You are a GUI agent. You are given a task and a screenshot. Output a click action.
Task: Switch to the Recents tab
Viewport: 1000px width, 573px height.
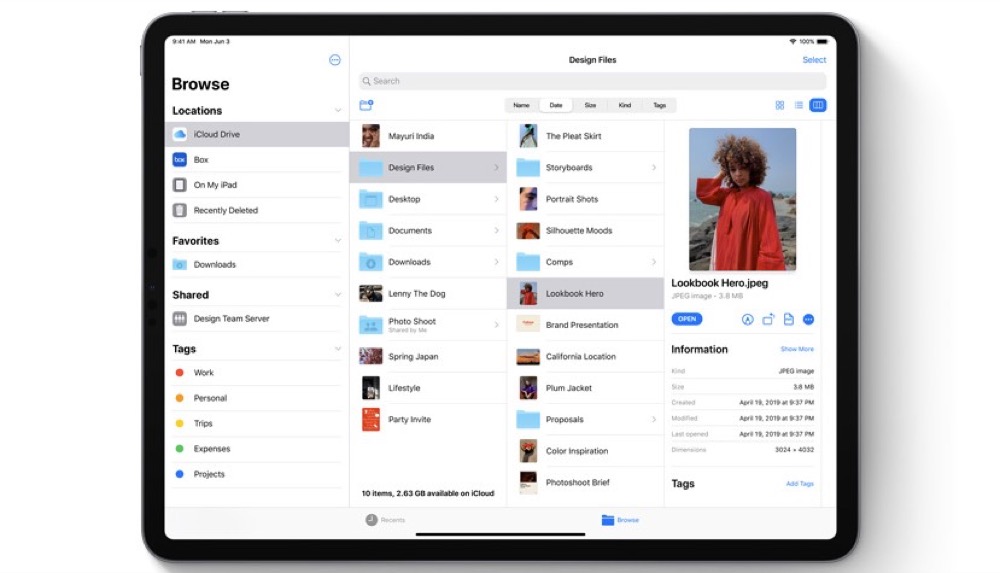click(x=385, y=520)
